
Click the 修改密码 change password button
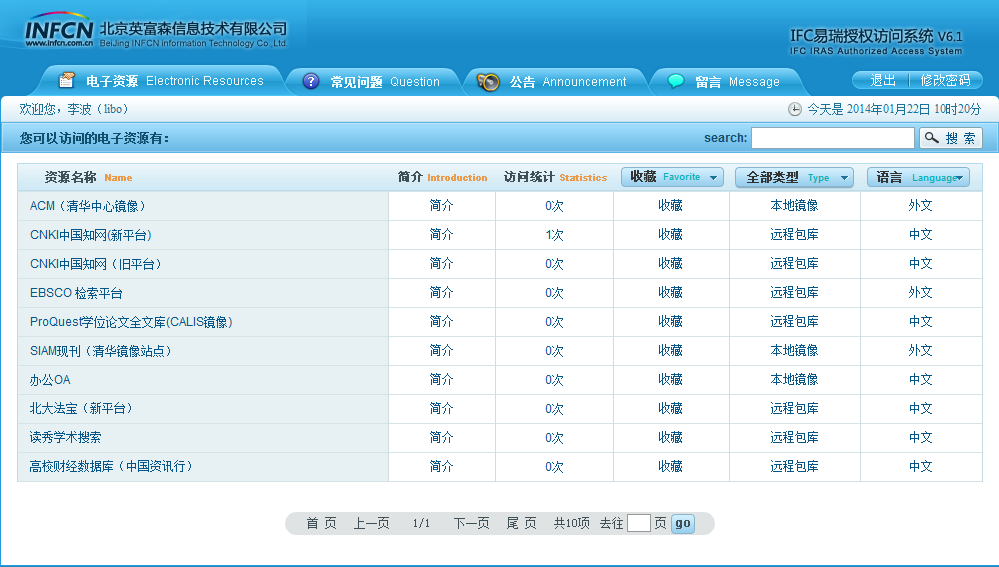(x=945, y=80)
